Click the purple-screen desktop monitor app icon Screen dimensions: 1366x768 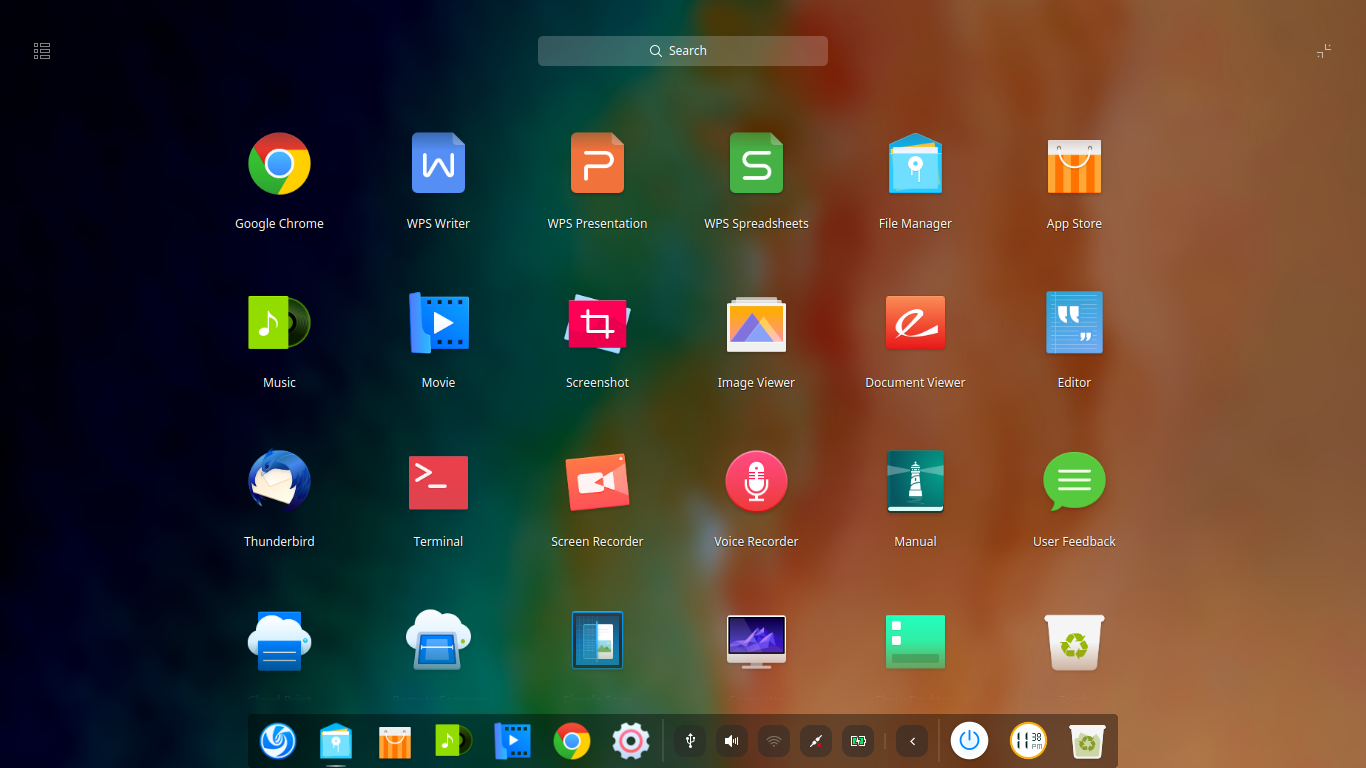pos(756,641)
